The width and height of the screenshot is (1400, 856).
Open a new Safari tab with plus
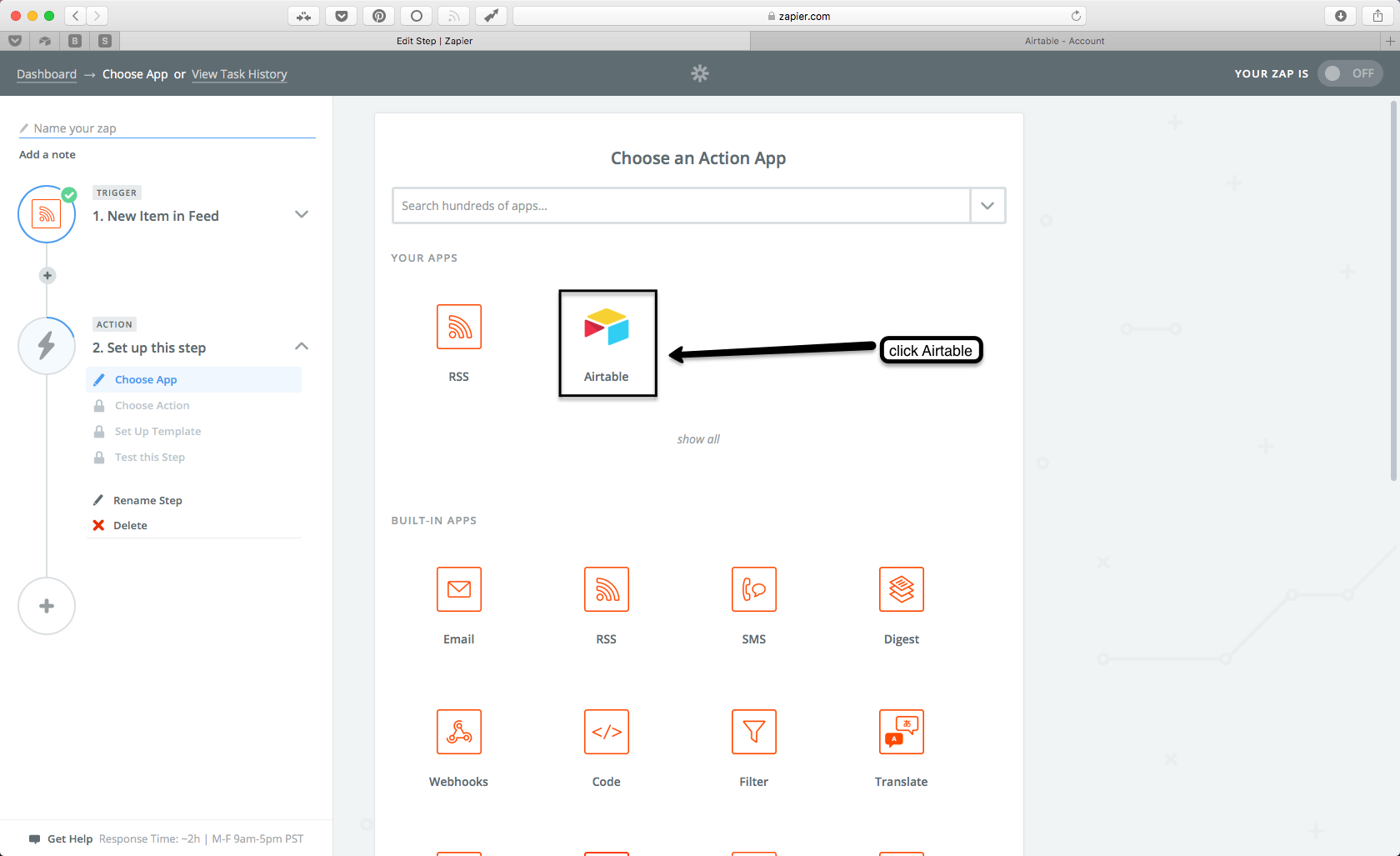point(1390,41)
